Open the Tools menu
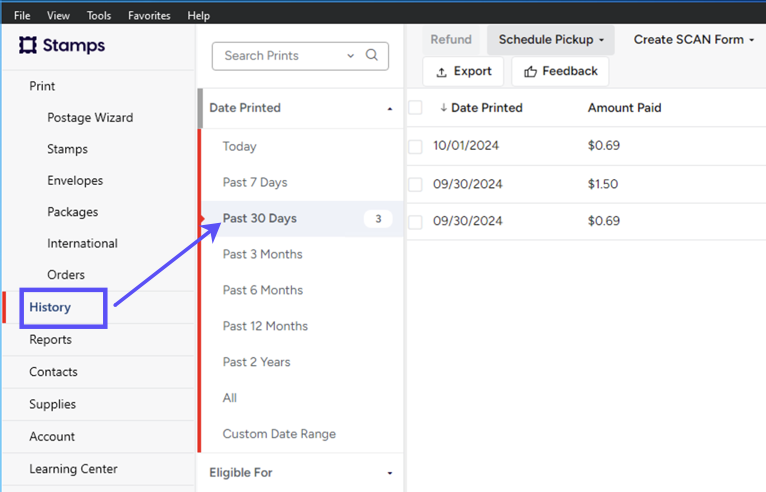 pyautogui.click(x=99, y=16)
